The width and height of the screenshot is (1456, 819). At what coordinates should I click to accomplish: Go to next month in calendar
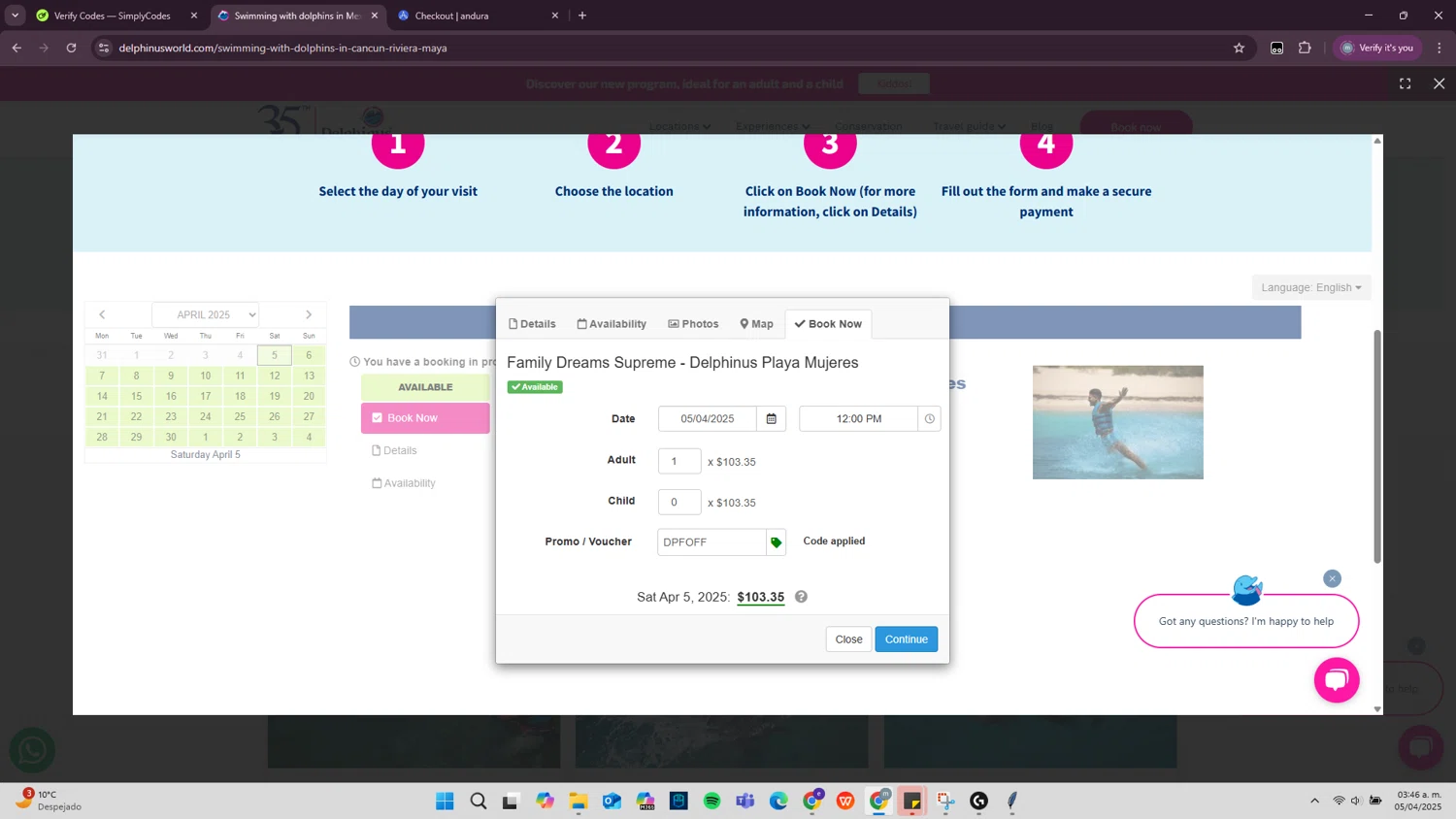(x=309, y=314)
